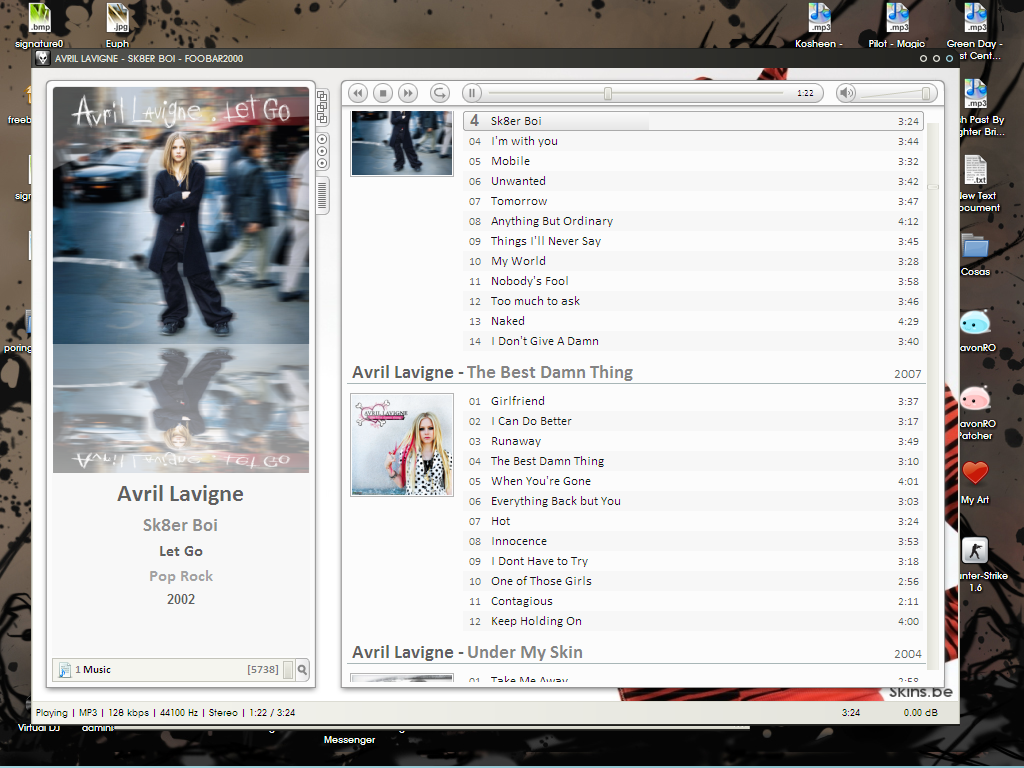Toggle the playback order repeat icon

point(440,93)
